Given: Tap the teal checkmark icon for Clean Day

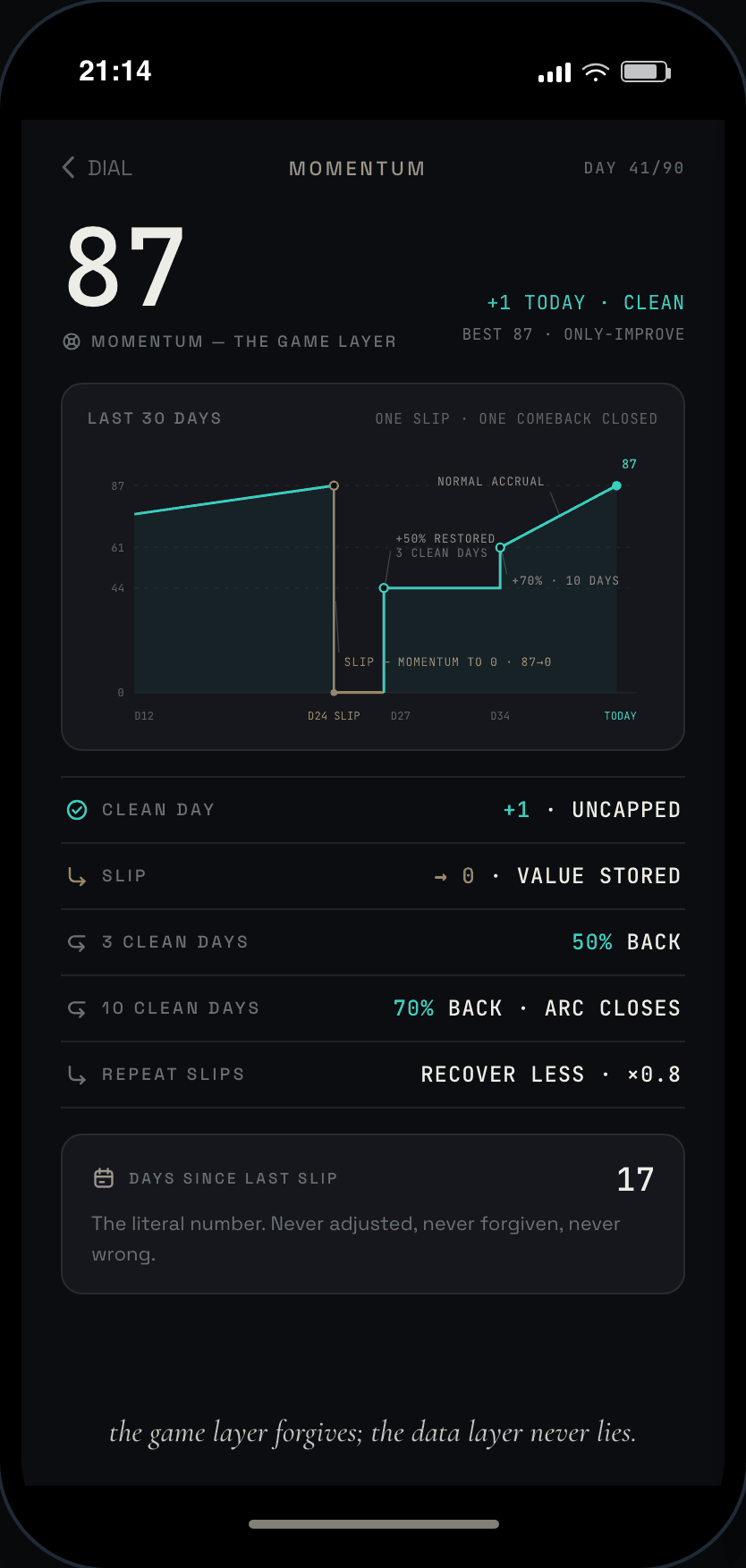Looking at the screenshot, I should point(77,810).
